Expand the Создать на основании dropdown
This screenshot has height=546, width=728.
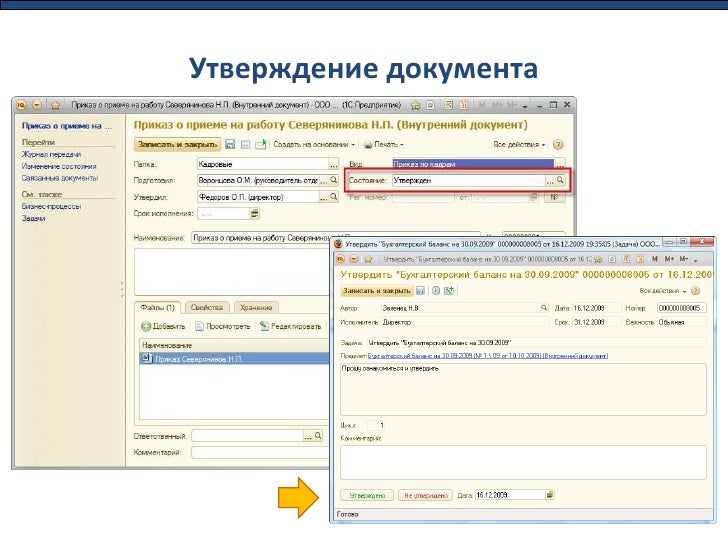point(314,144)
